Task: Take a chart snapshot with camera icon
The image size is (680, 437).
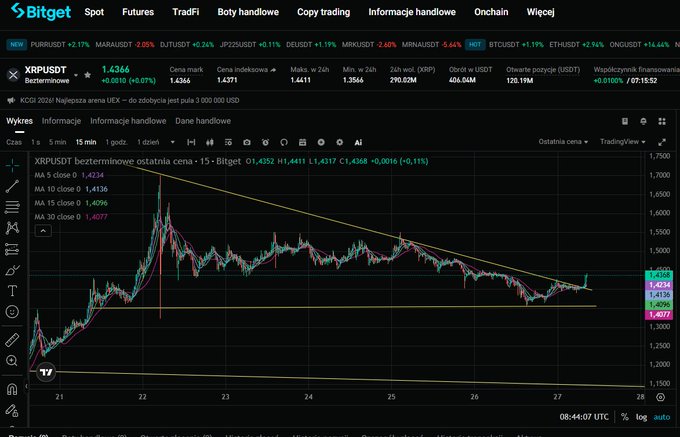Action: coord(247,142)
